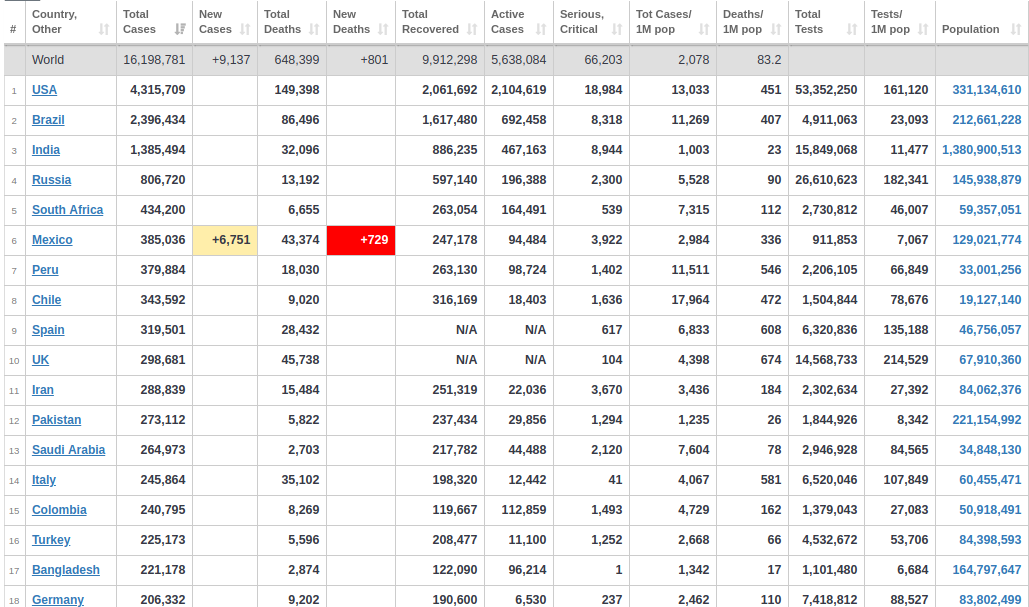Sort by Total Recovered column arrows
Screen dimensions: 1029x607
(472, 30)
